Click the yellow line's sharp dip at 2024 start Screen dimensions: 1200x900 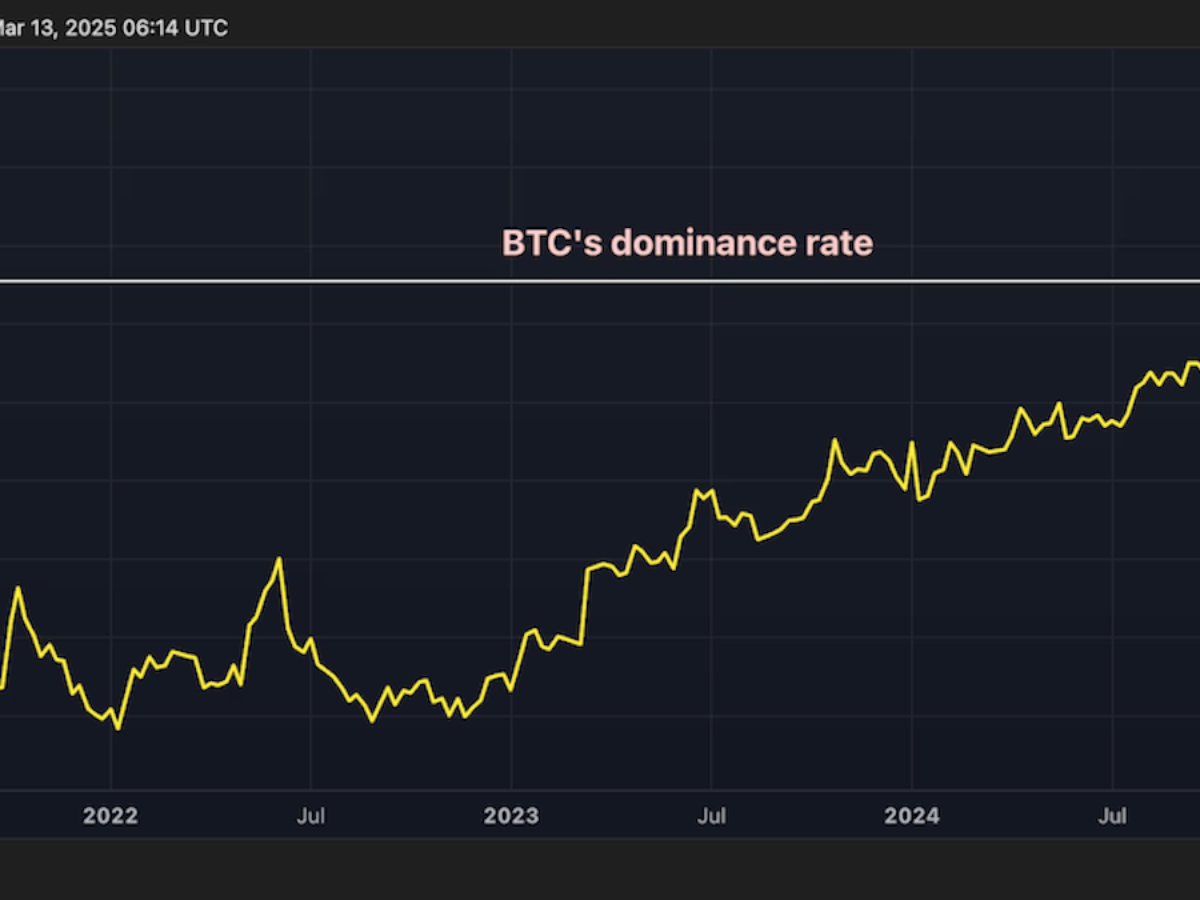918,498
